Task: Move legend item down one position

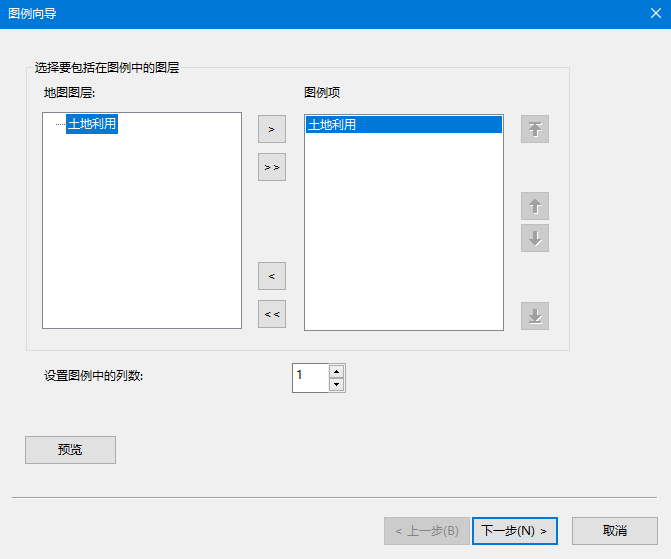Action: point(534,238)
